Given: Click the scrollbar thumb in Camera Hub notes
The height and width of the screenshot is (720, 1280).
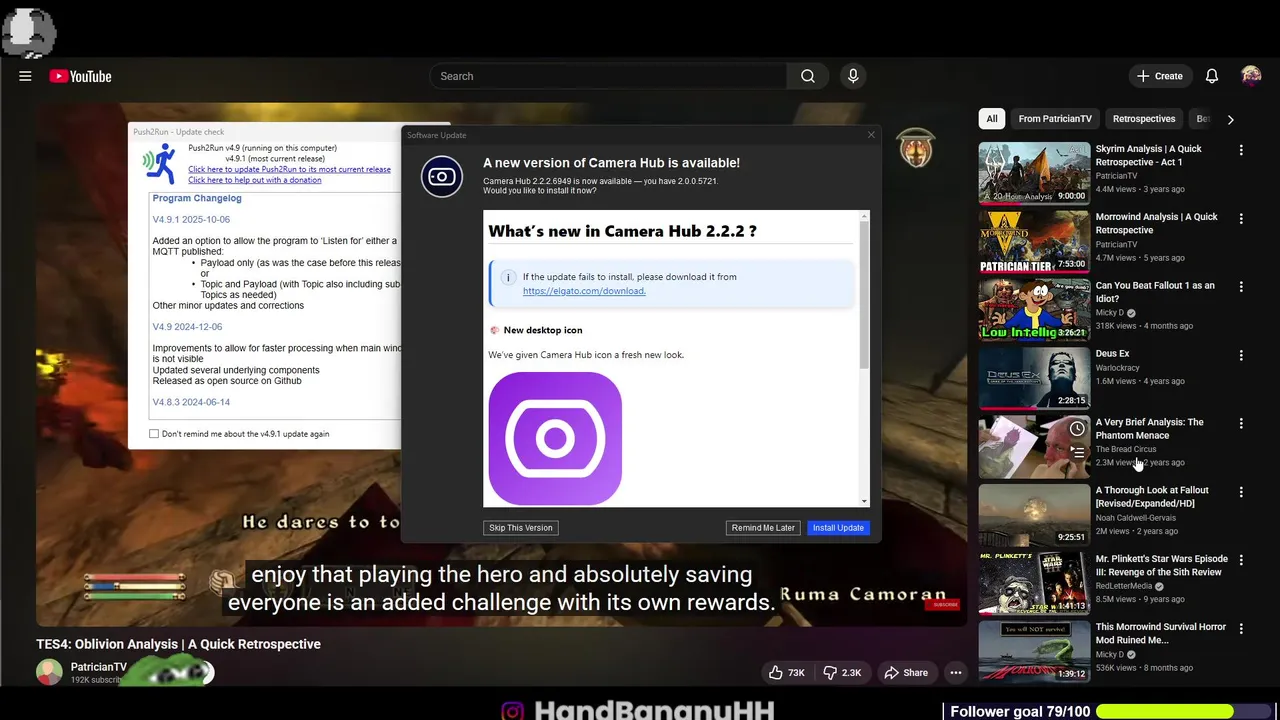Looking at the screenshot, I should pyautogui.click(x=865, y=295).
